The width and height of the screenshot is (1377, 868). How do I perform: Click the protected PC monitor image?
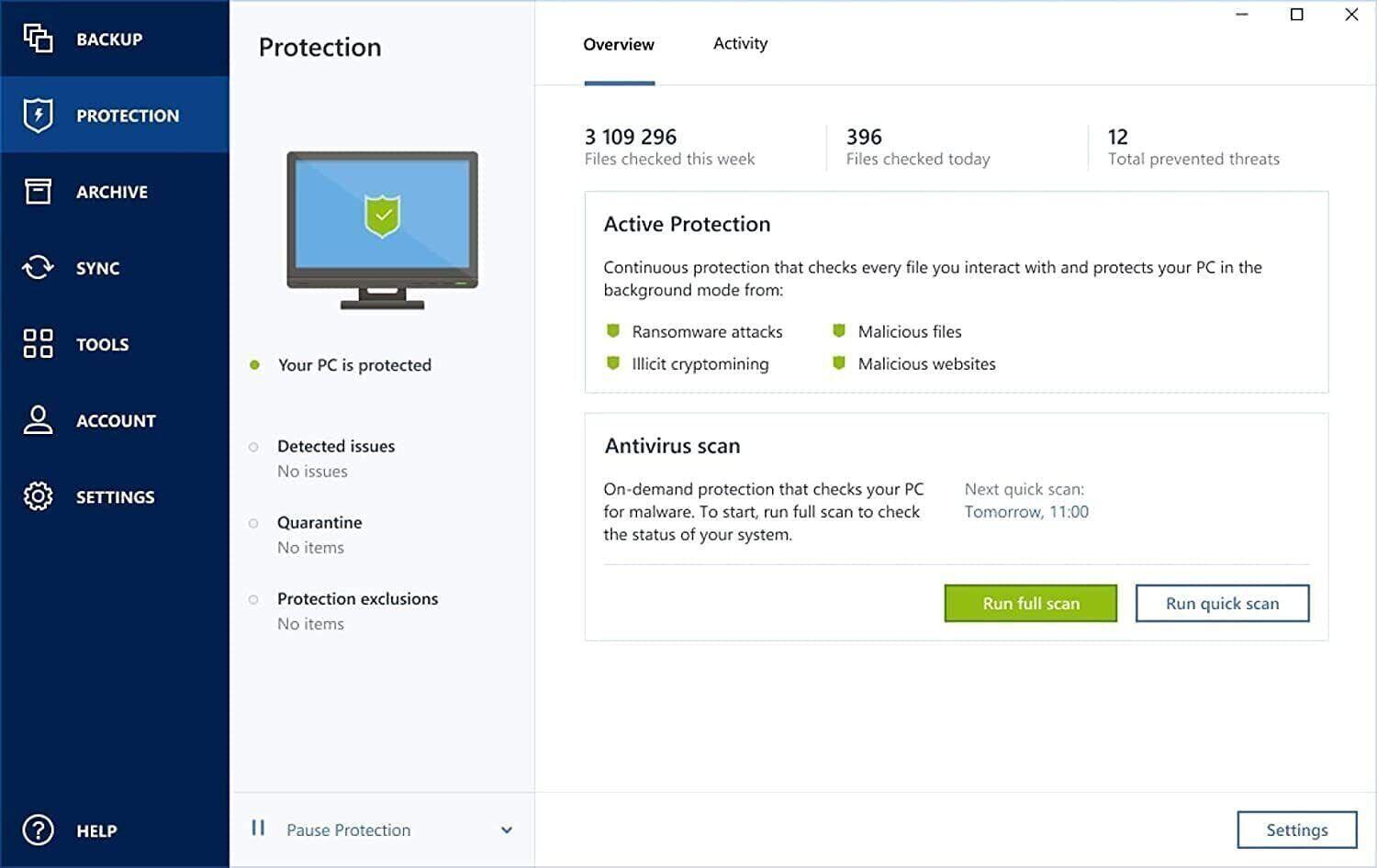point(382,229)
